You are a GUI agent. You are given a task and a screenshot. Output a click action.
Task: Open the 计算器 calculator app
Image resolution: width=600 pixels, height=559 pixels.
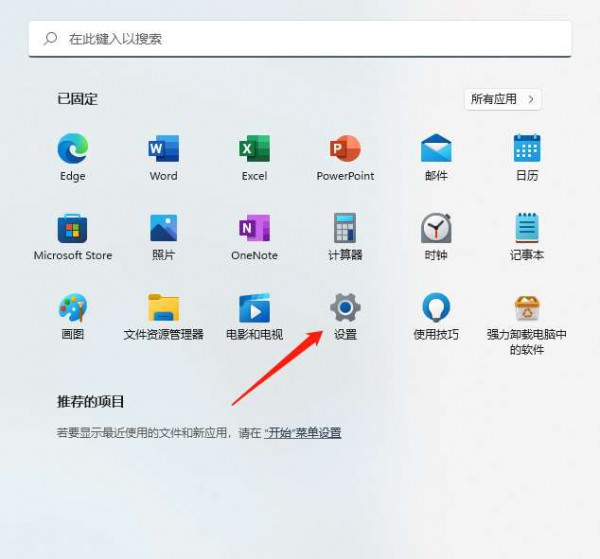coord(345,228)
